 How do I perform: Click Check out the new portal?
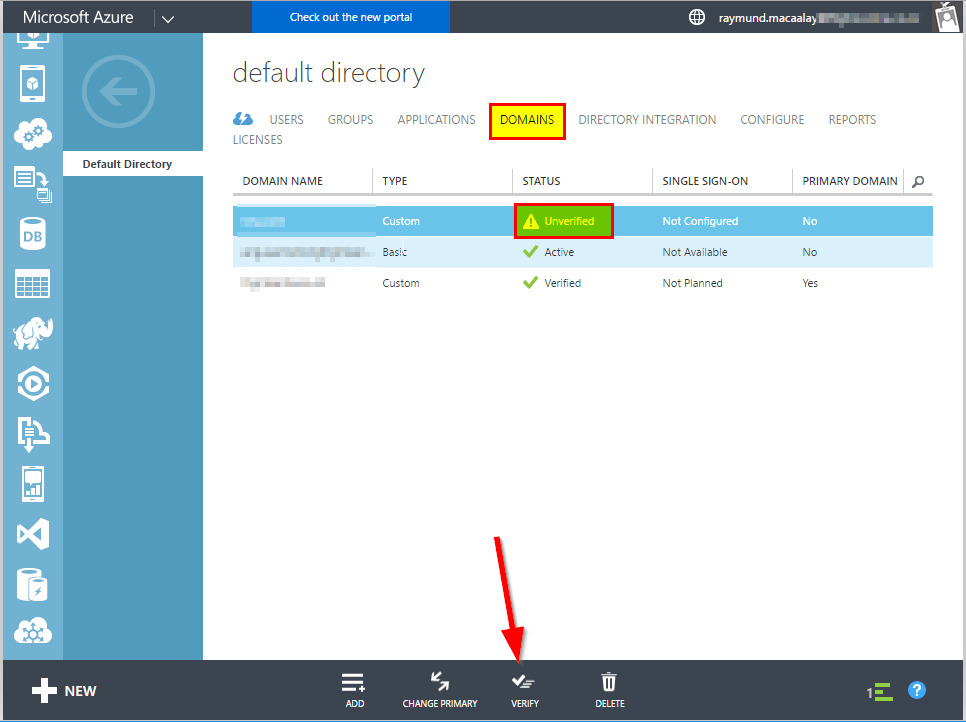click(350, 16)
